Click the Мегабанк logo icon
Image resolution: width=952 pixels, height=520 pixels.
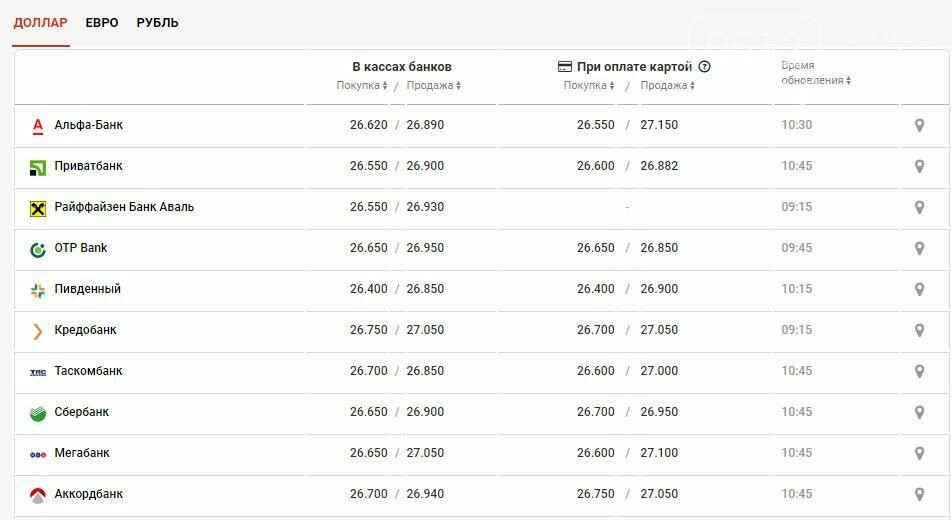[38, 454]
